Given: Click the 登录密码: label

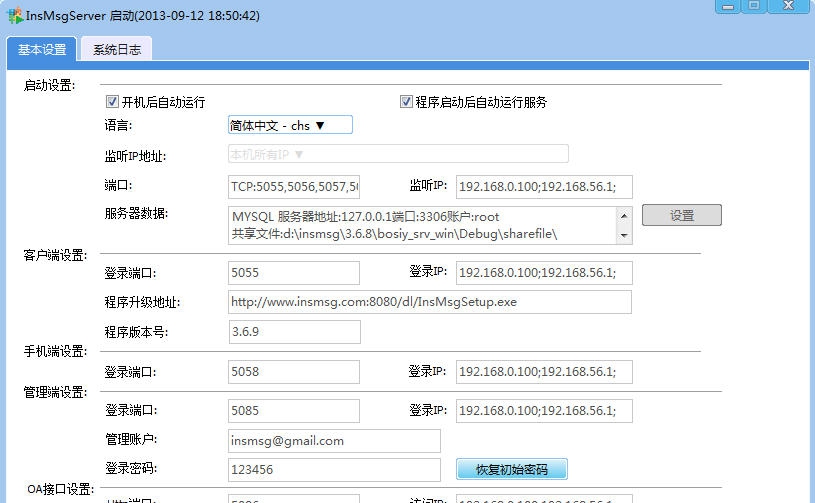Looking at the screenshot, I should 131,468.
